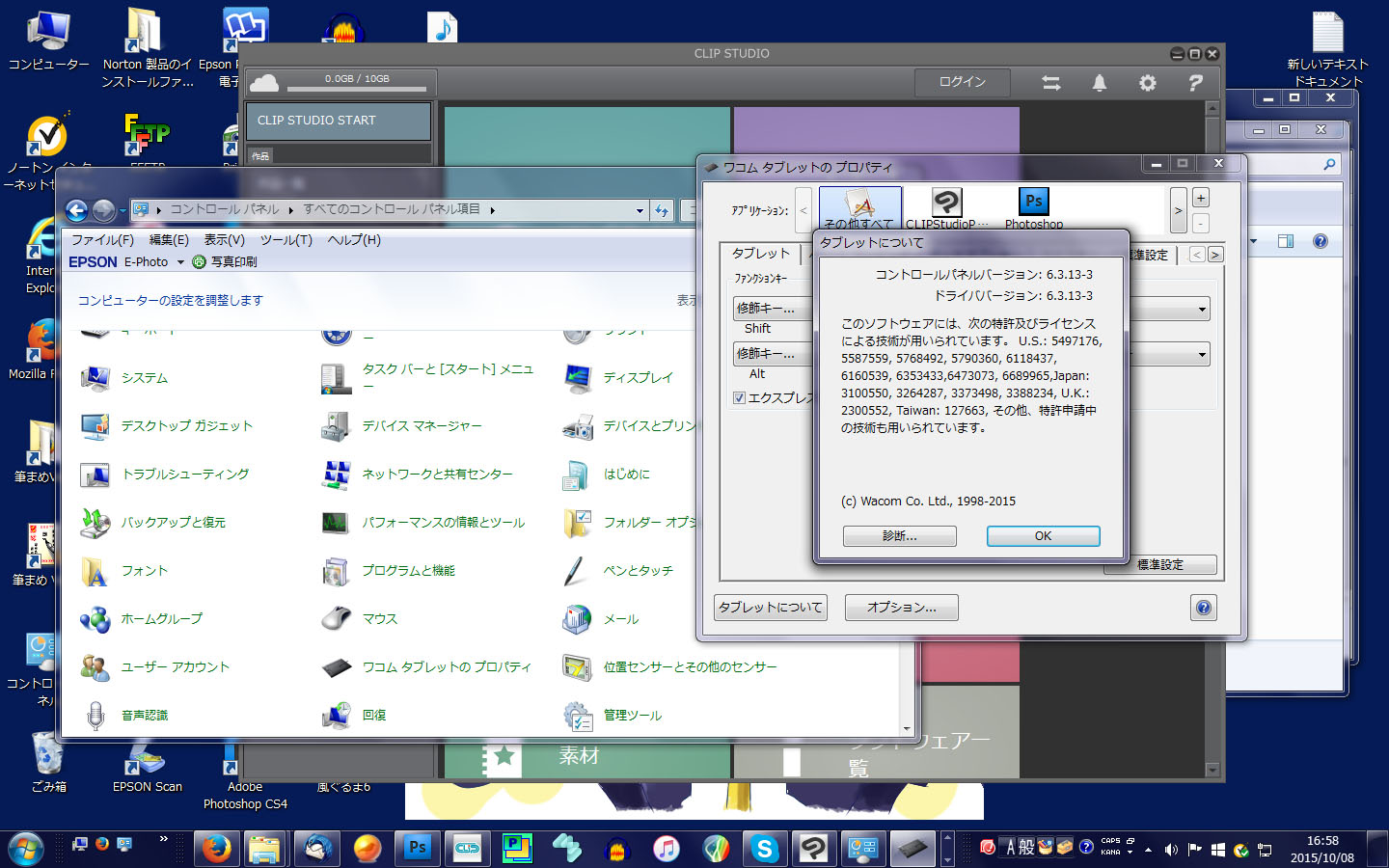Open Skype from the taskbar
The width and height of the screenshot is (1389, 868).
click(764, 849)
